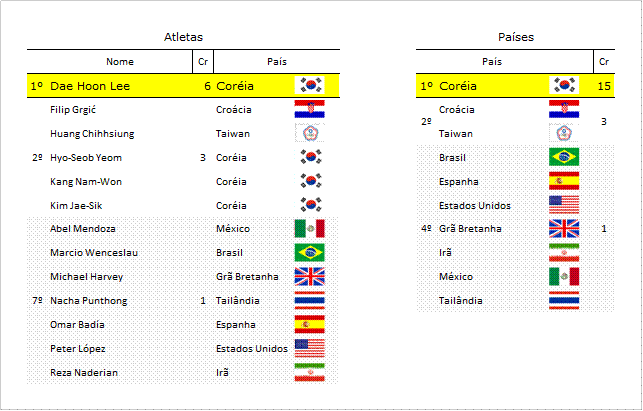Click the Estados Unidos flag in Países table
643x411 pixels.
564,205
